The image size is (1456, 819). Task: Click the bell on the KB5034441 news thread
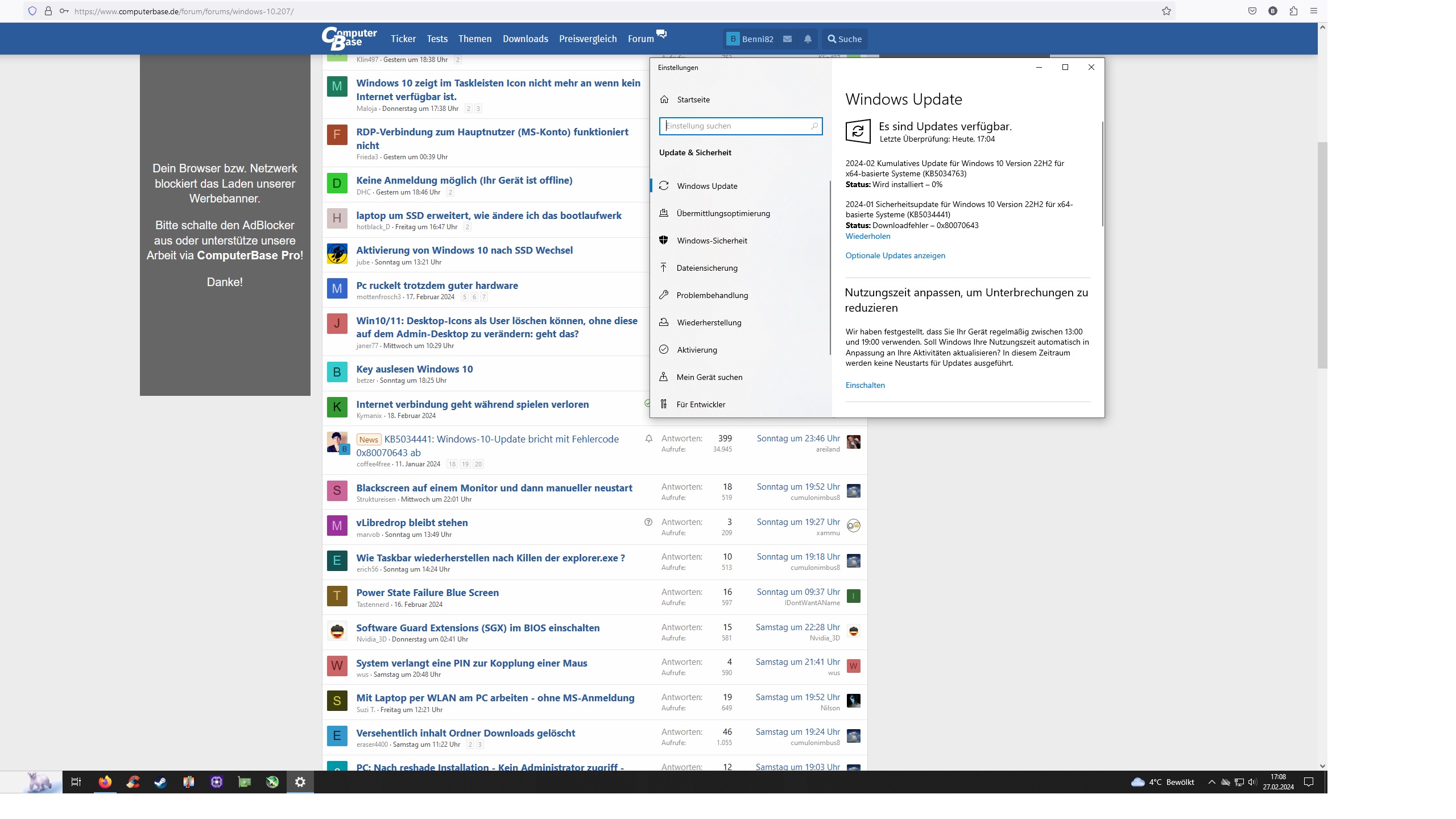[x=648, y=439]
